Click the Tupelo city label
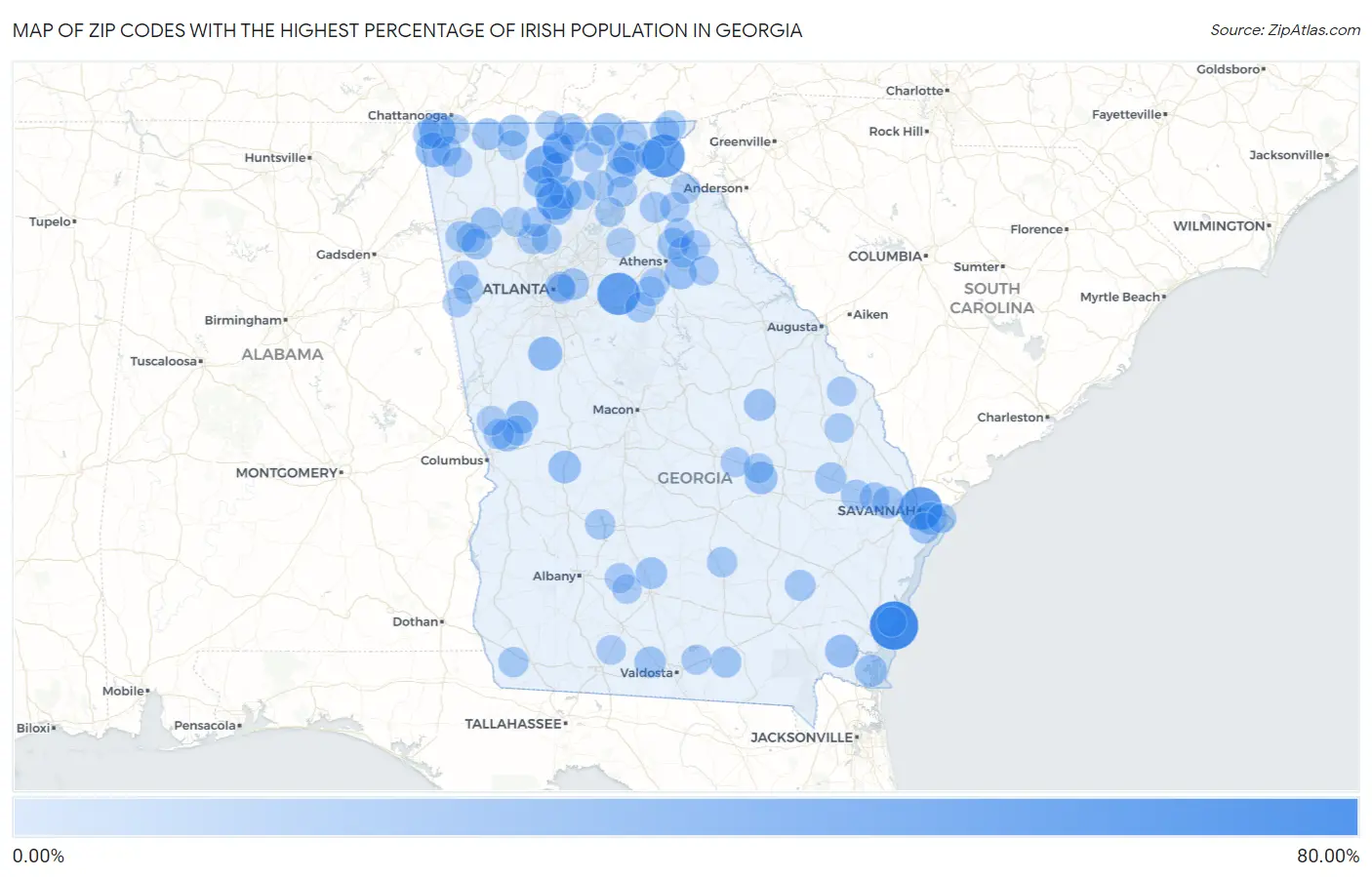The image size is (1372, 877). [x=50, y=222]
